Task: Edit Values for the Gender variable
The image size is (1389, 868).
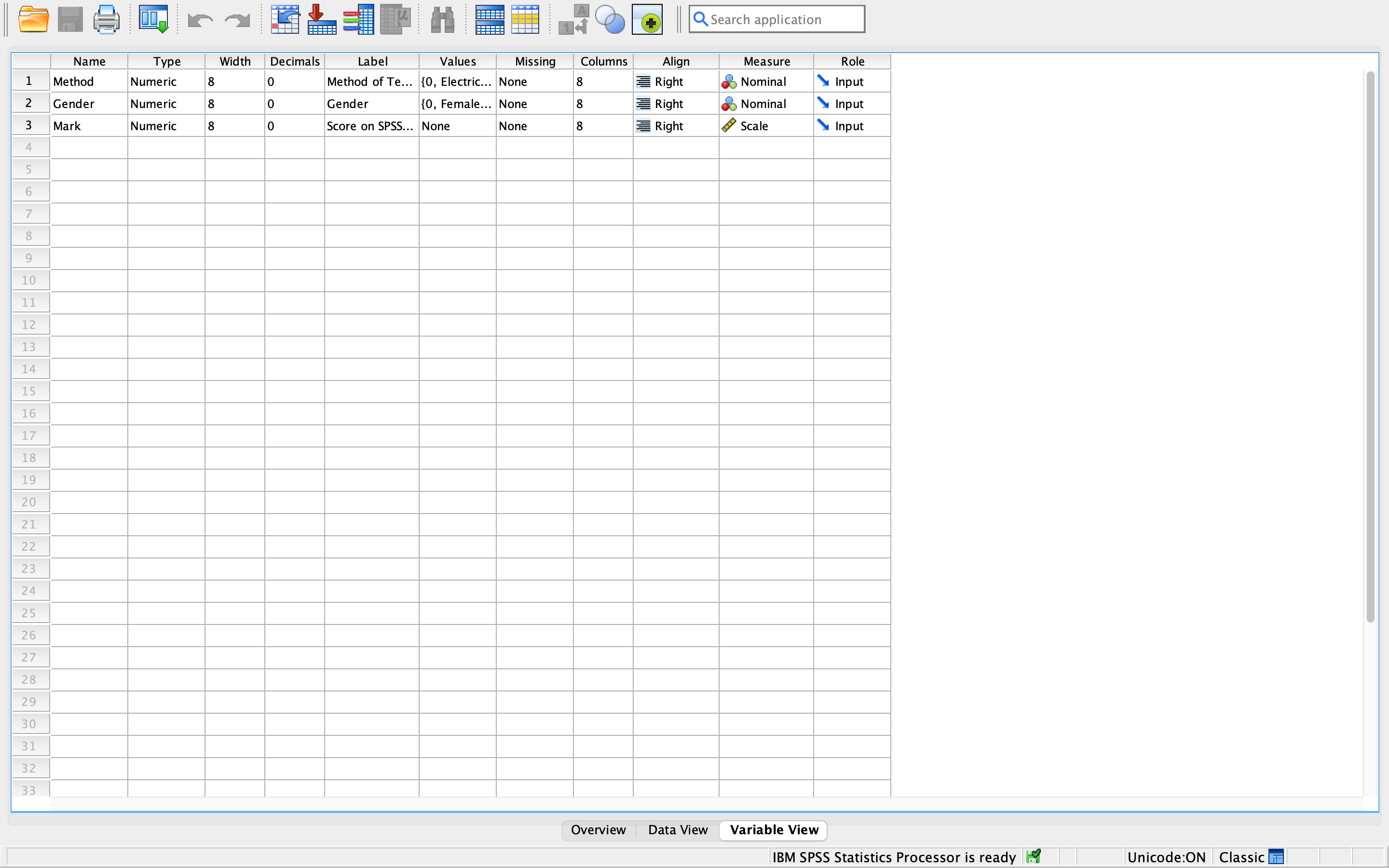Action: click(x=456, y=103)
